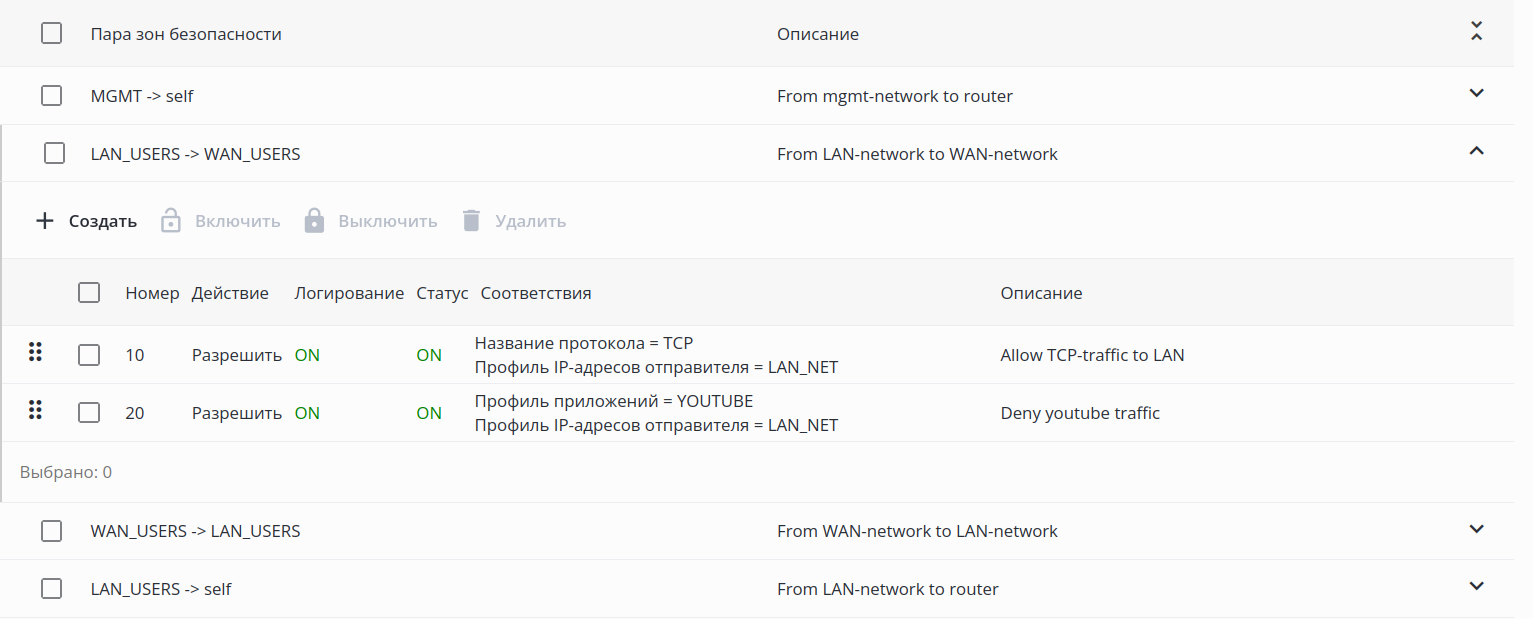Collapse the LAN_USERS -> WAN_USERS section
Viewport: 1533px width, 619px height.
click(1476, 151)
